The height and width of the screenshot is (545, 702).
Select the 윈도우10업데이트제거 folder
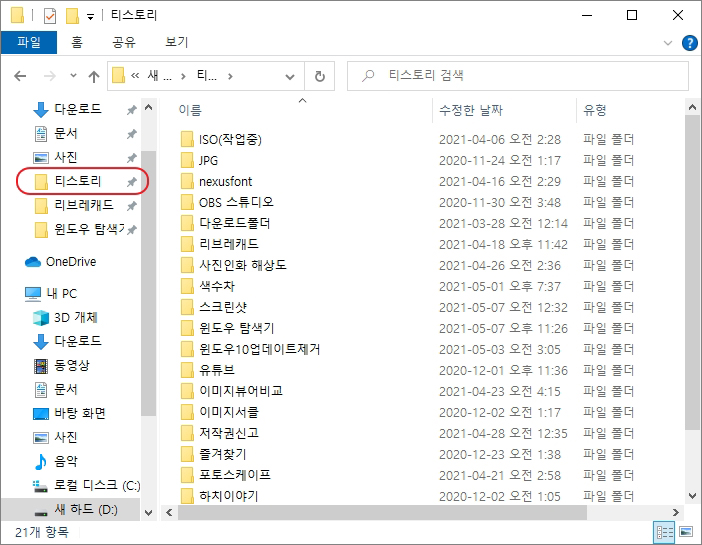(260, 349)
